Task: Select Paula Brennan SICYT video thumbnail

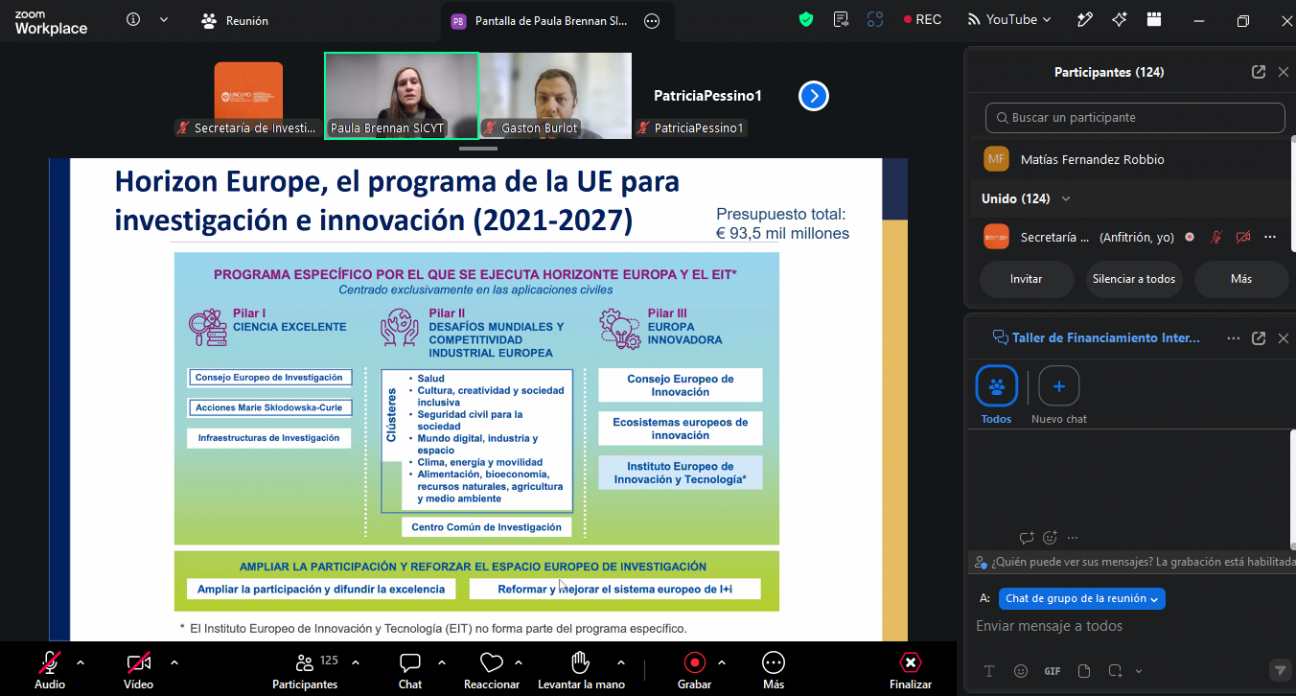Action: click(x=401, y=95)
